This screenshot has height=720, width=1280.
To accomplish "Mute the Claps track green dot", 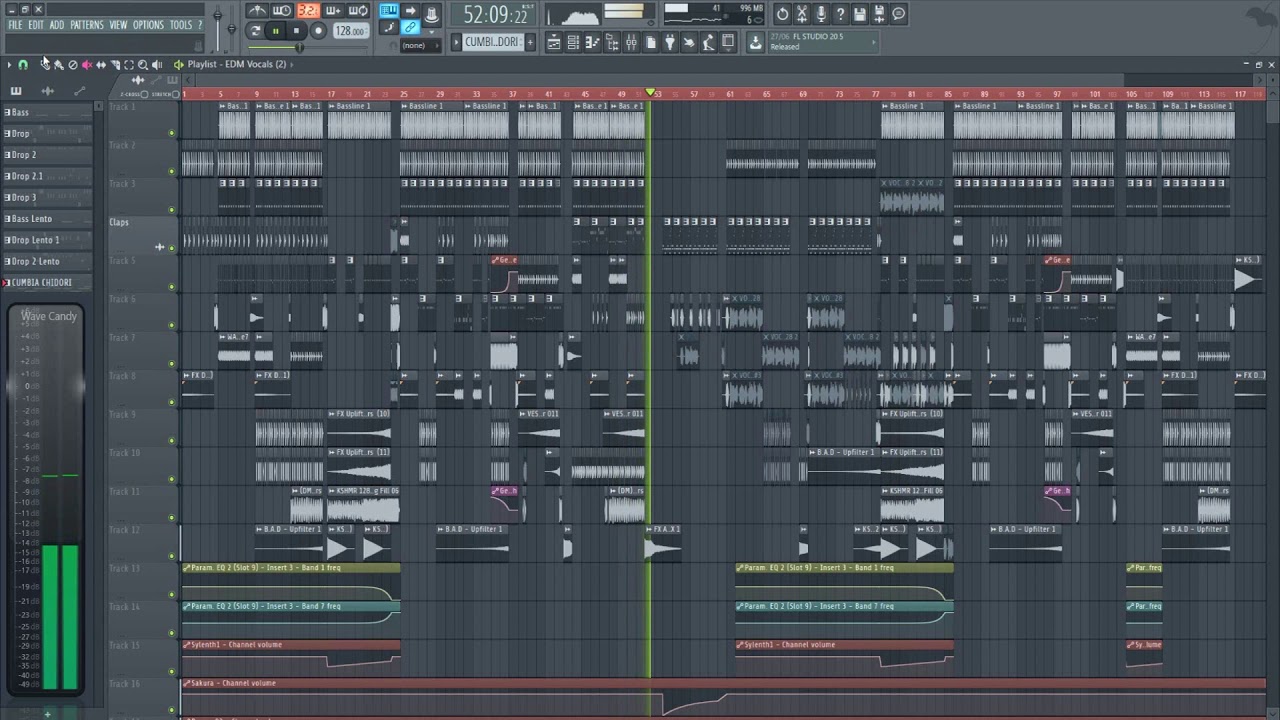I will coord(172,248).
